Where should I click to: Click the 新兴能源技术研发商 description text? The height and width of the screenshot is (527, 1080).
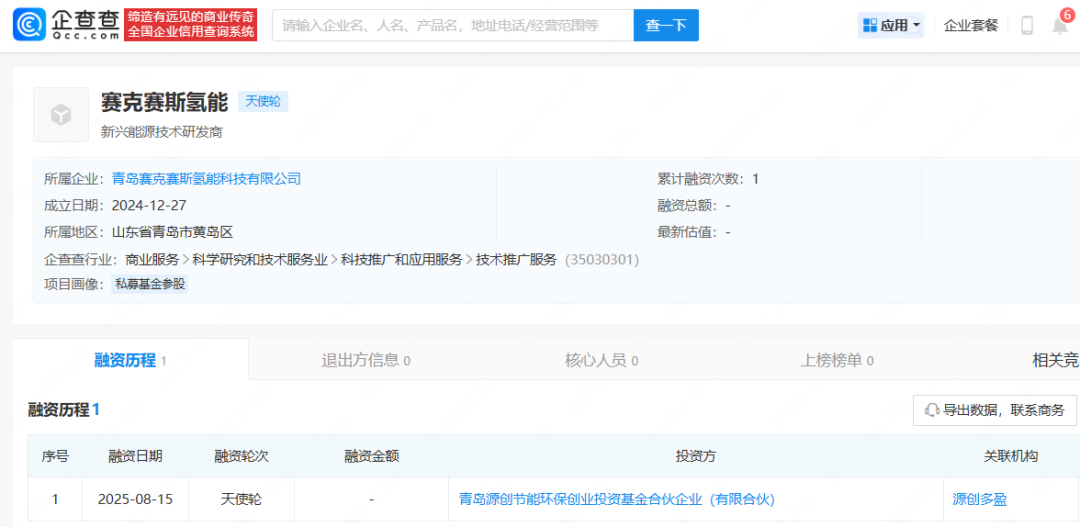(x=161, y=132)
